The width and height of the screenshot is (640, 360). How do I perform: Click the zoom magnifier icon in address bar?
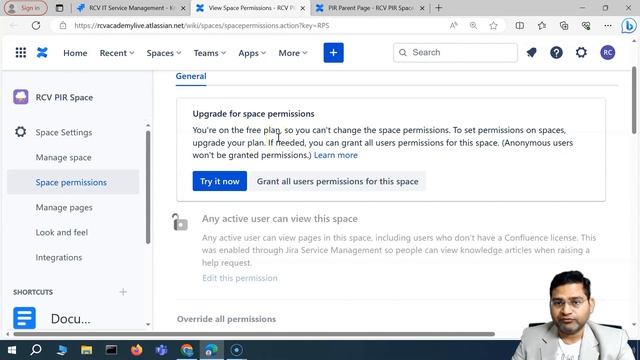[473, 25]
